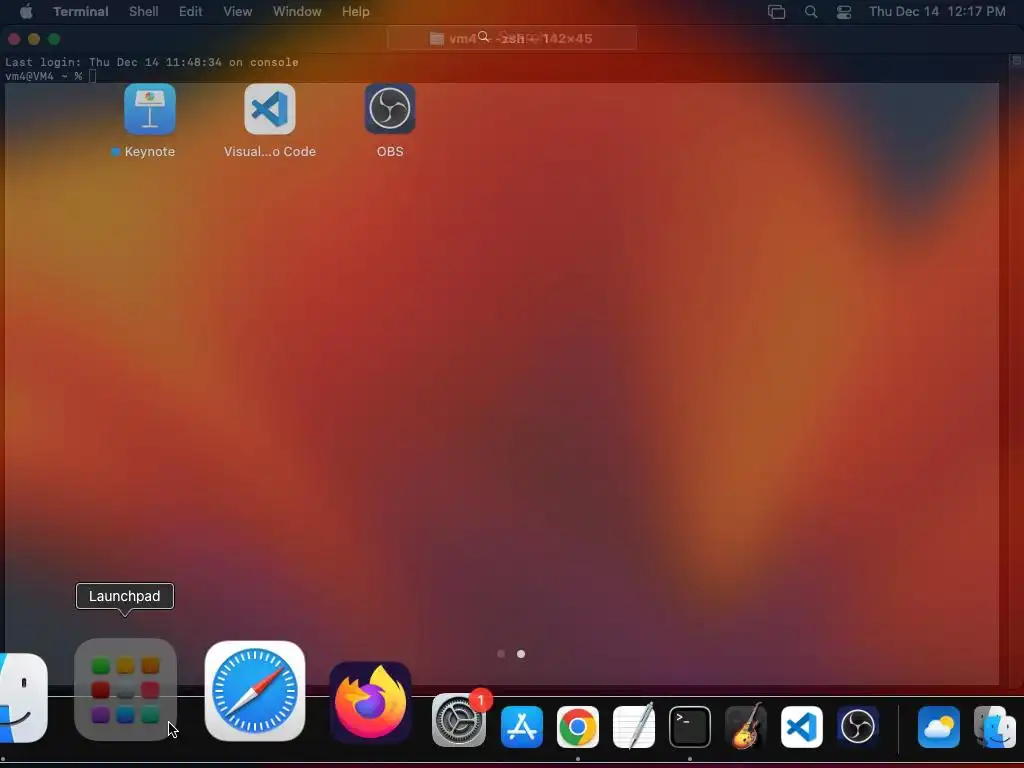The image size is (1024, 768).
Task: Open Safari from the Dock
Action: point(255,691)
